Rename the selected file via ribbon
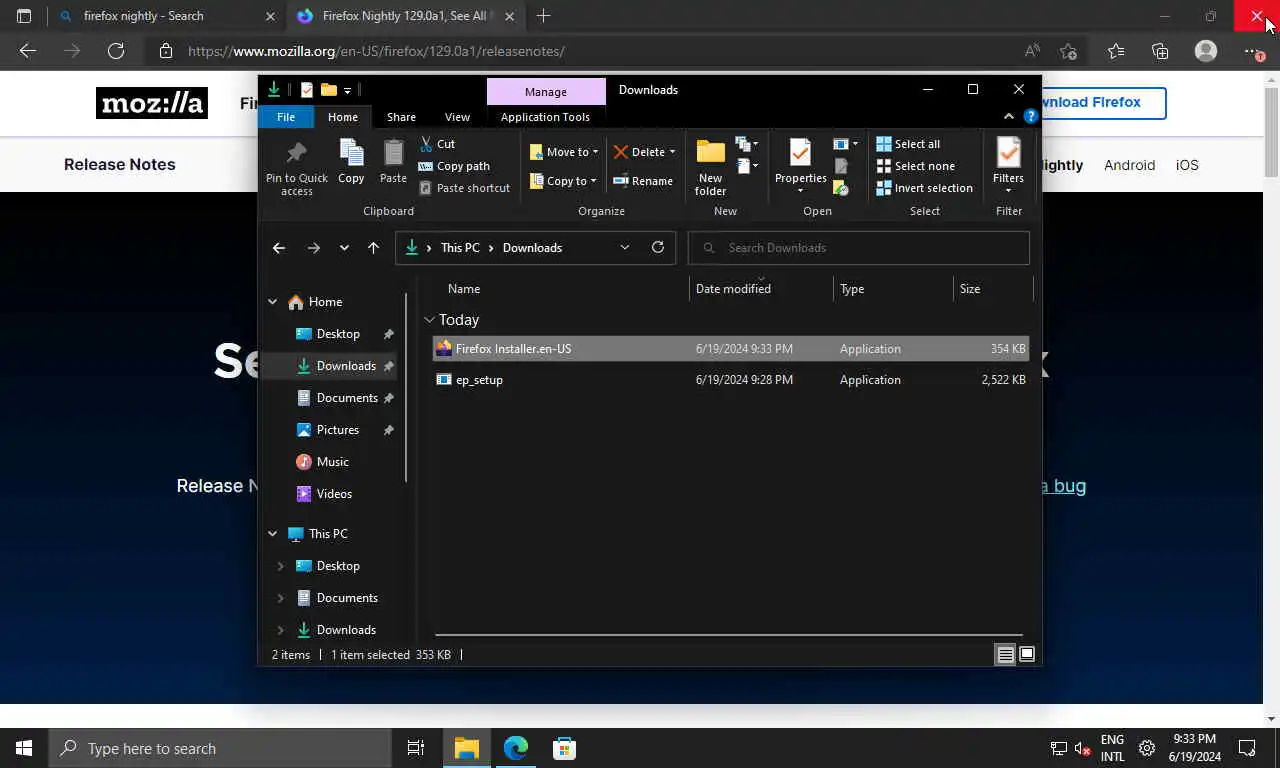This screenshot has height=768, width=1280. 642,181
